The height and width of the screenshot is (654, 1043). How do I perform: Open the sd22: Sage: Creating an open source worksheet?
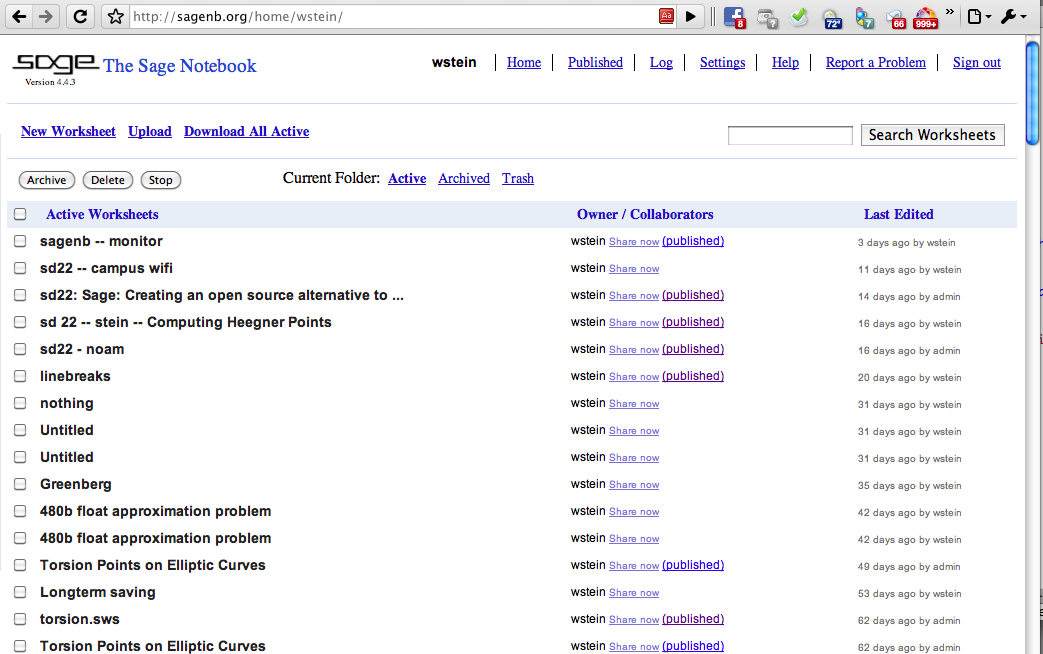tap(222, 295)
